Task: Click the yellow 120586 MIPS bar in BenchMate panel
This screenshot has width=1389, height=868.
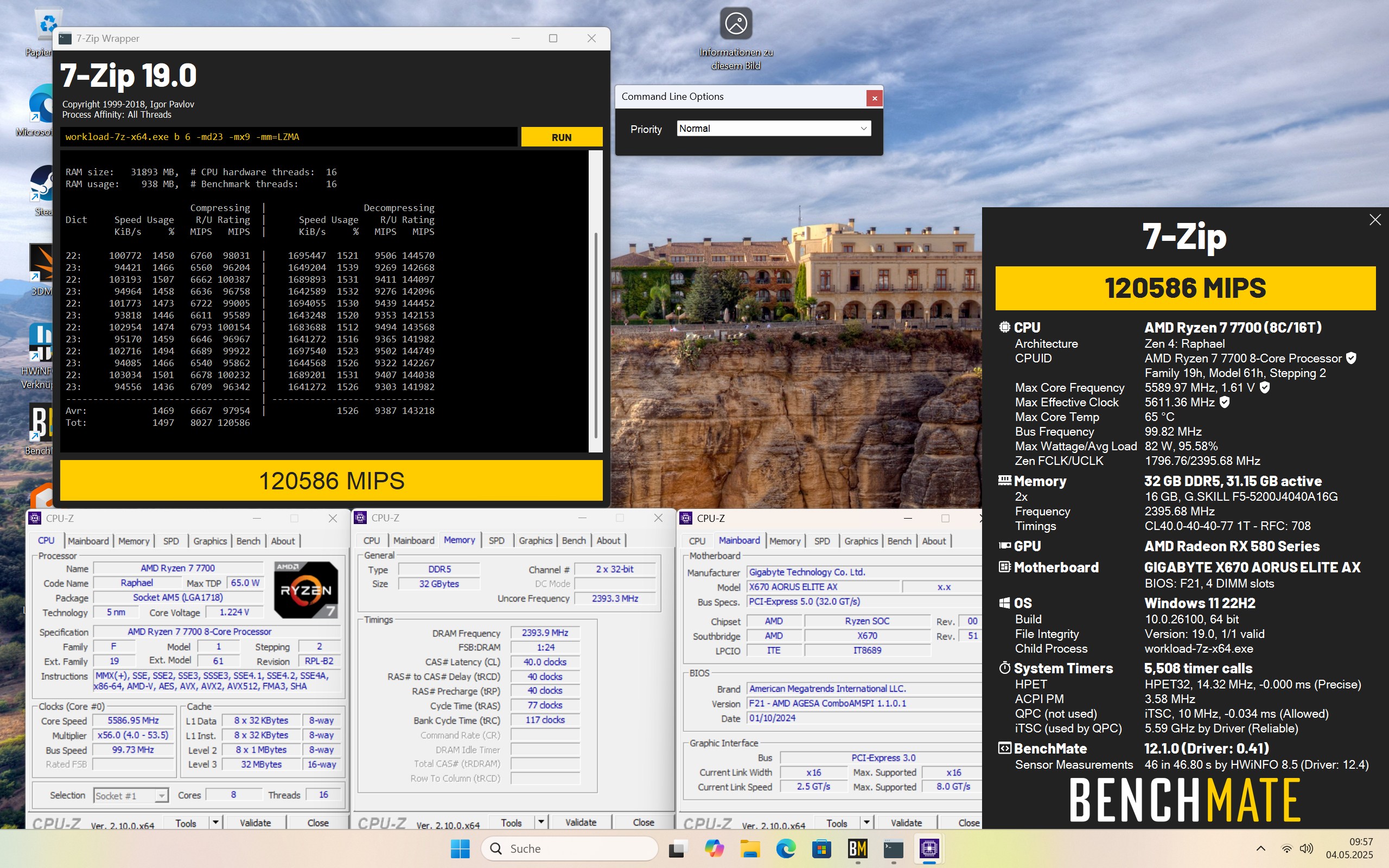Action: click(x=1184, y=288)
